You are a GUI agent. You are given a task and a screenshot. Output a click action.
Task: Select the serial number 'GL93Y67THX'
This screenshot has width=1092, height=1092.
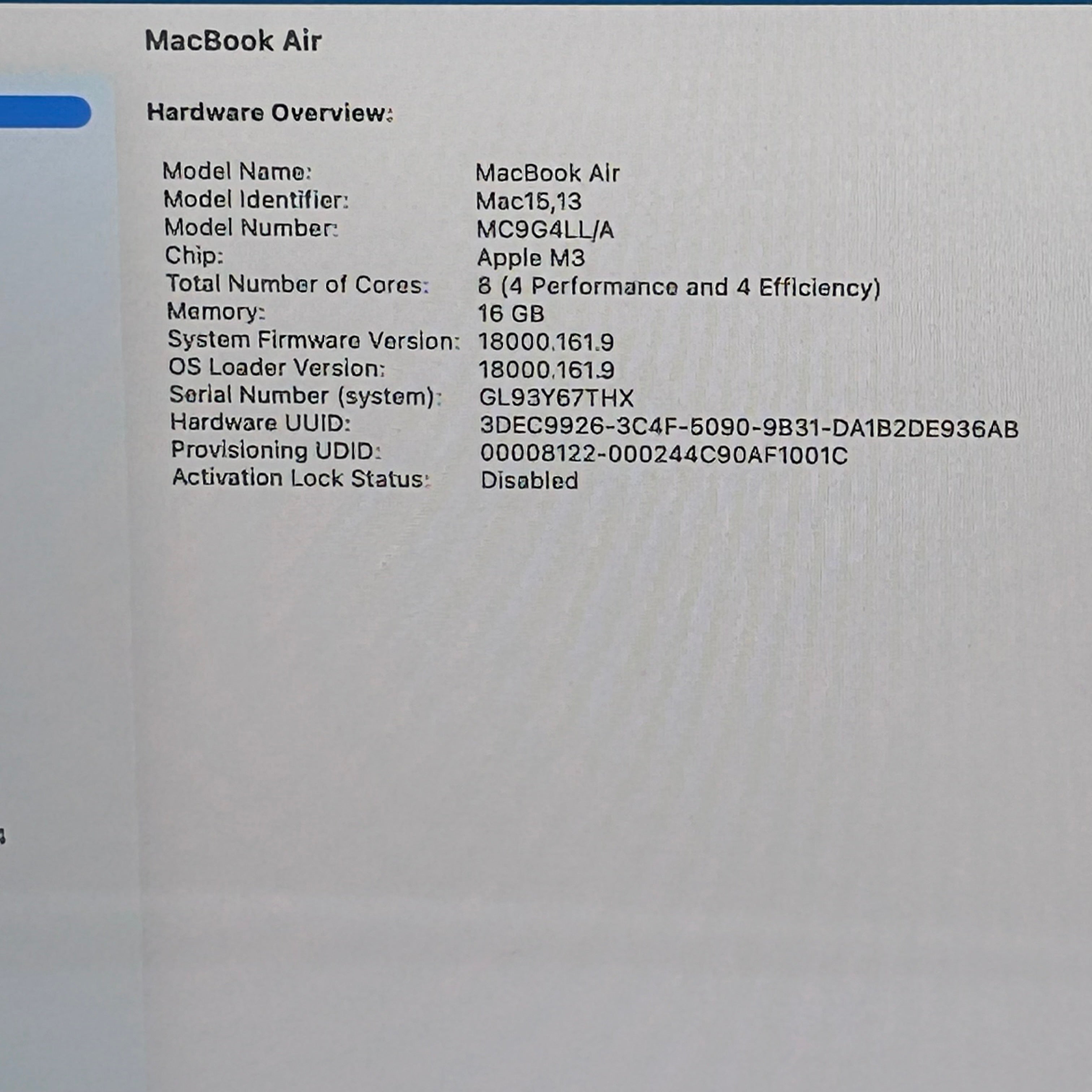pos(556,398)
